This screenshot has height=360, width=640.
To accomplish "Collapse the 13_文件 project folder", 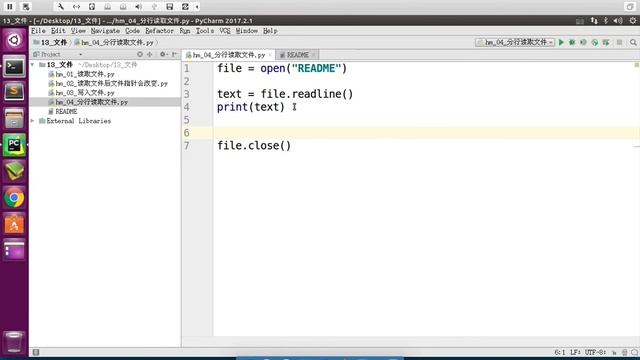I will tap(33, 65).
